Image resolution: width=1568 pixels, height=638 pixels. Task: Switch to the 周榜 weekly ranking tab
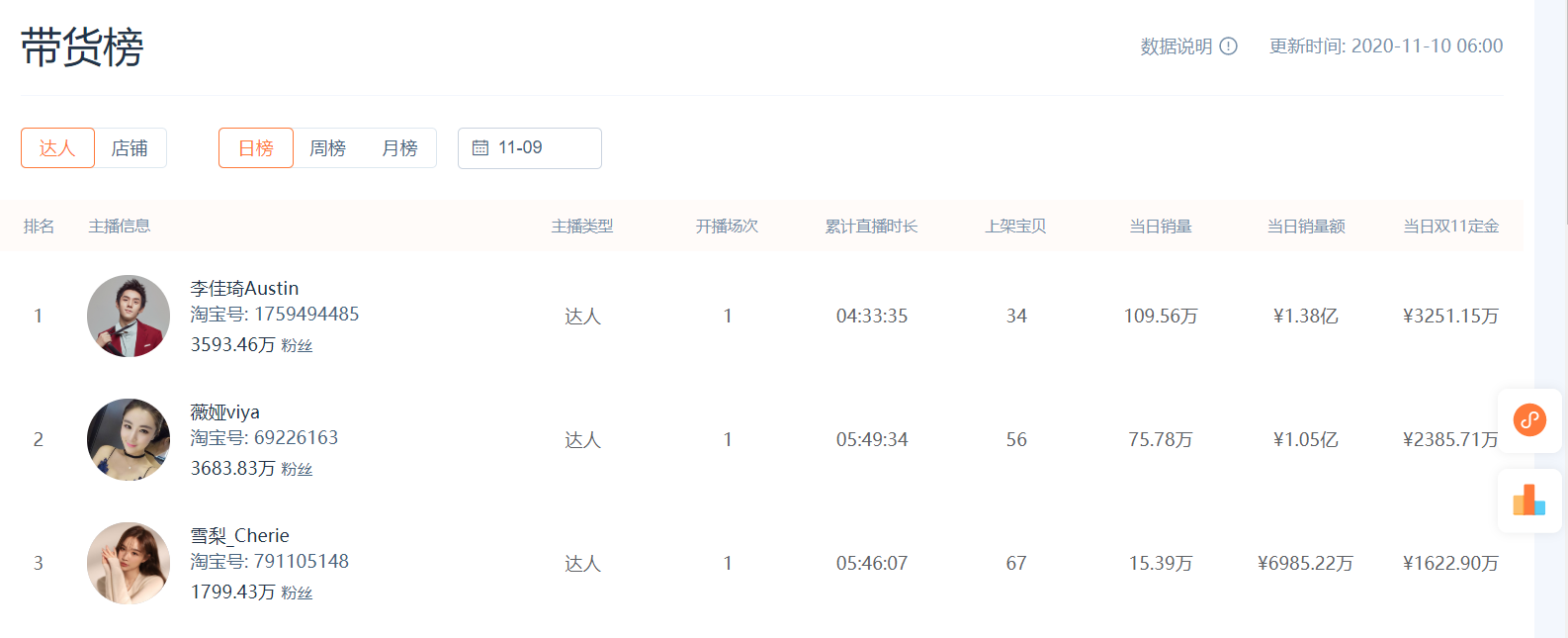(x=327, y=148)
